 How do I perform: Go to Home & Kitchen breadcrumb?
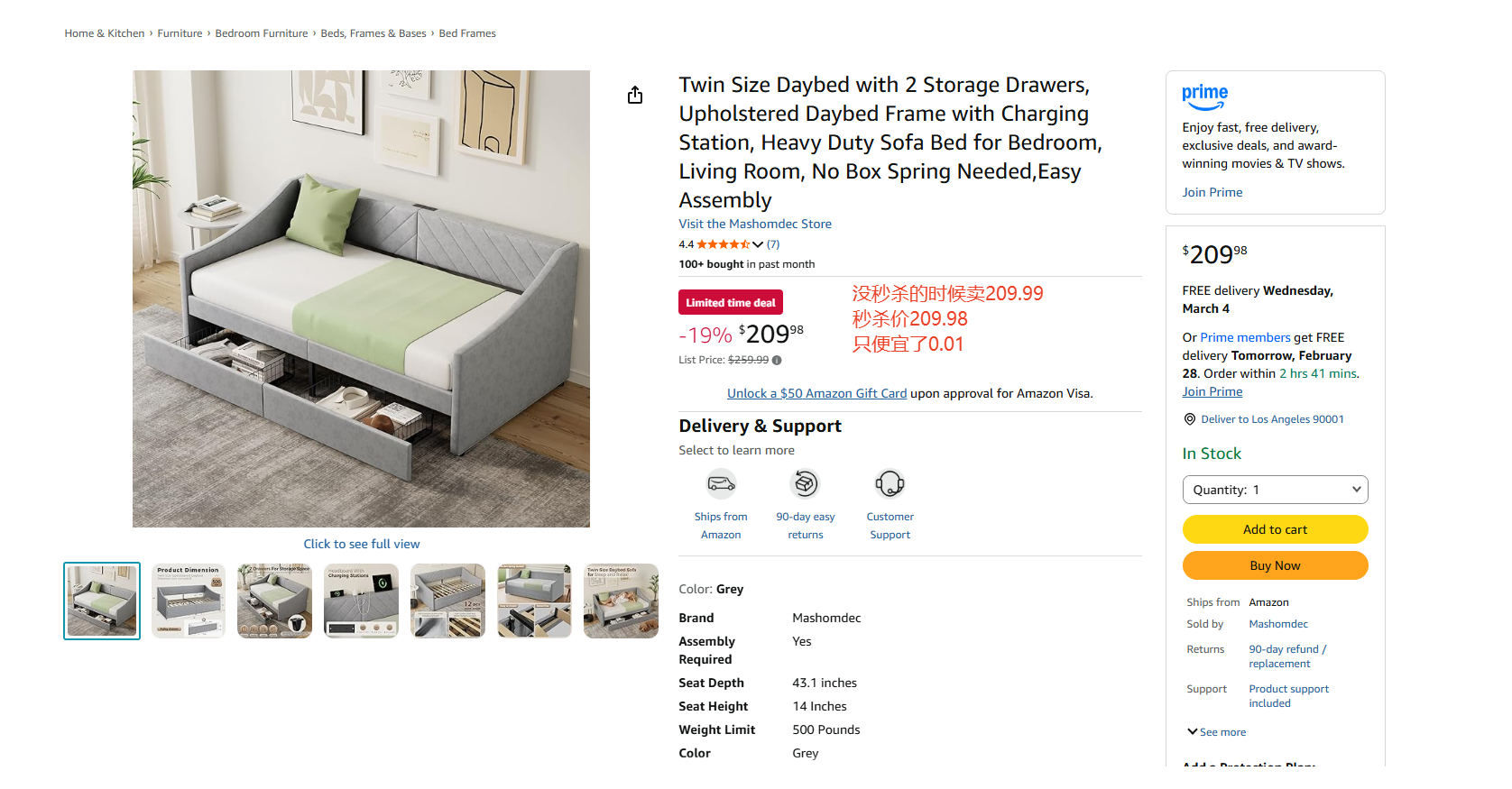click(x=105, y=33)
